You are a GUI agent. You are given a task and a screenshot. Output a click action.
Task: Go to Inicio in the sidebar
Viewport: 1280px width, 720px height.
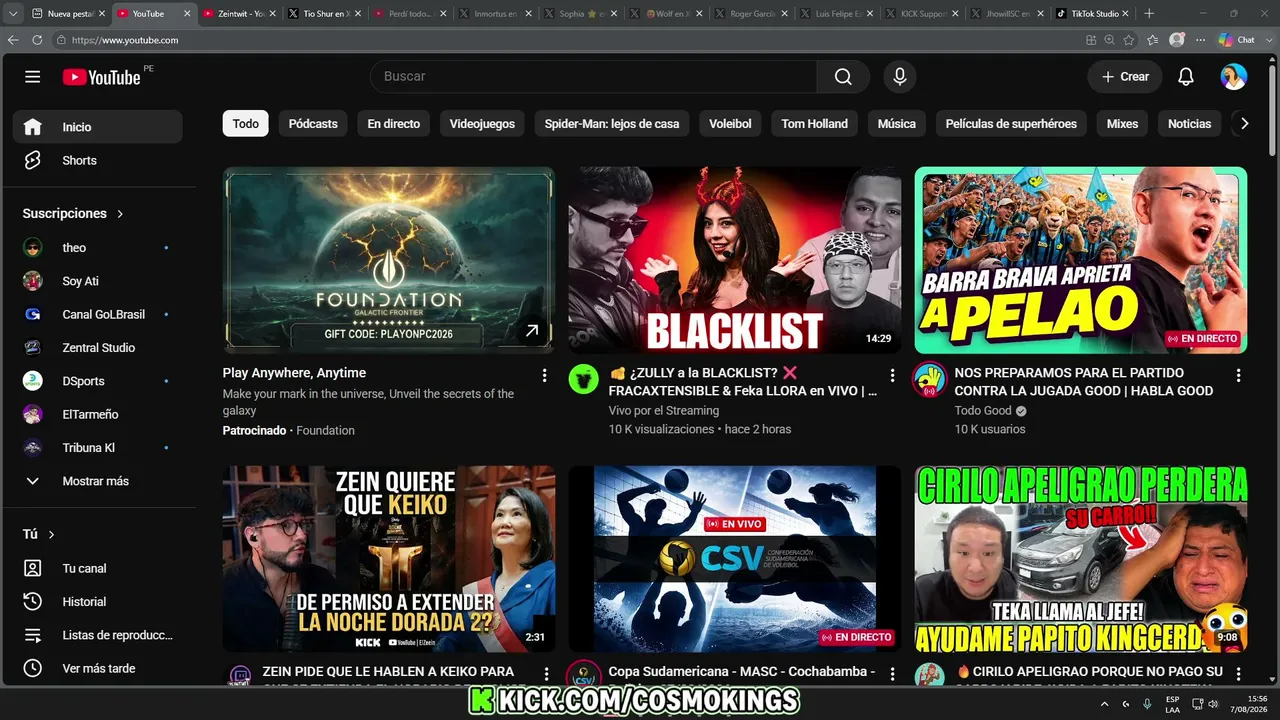[x=98, y=127]
